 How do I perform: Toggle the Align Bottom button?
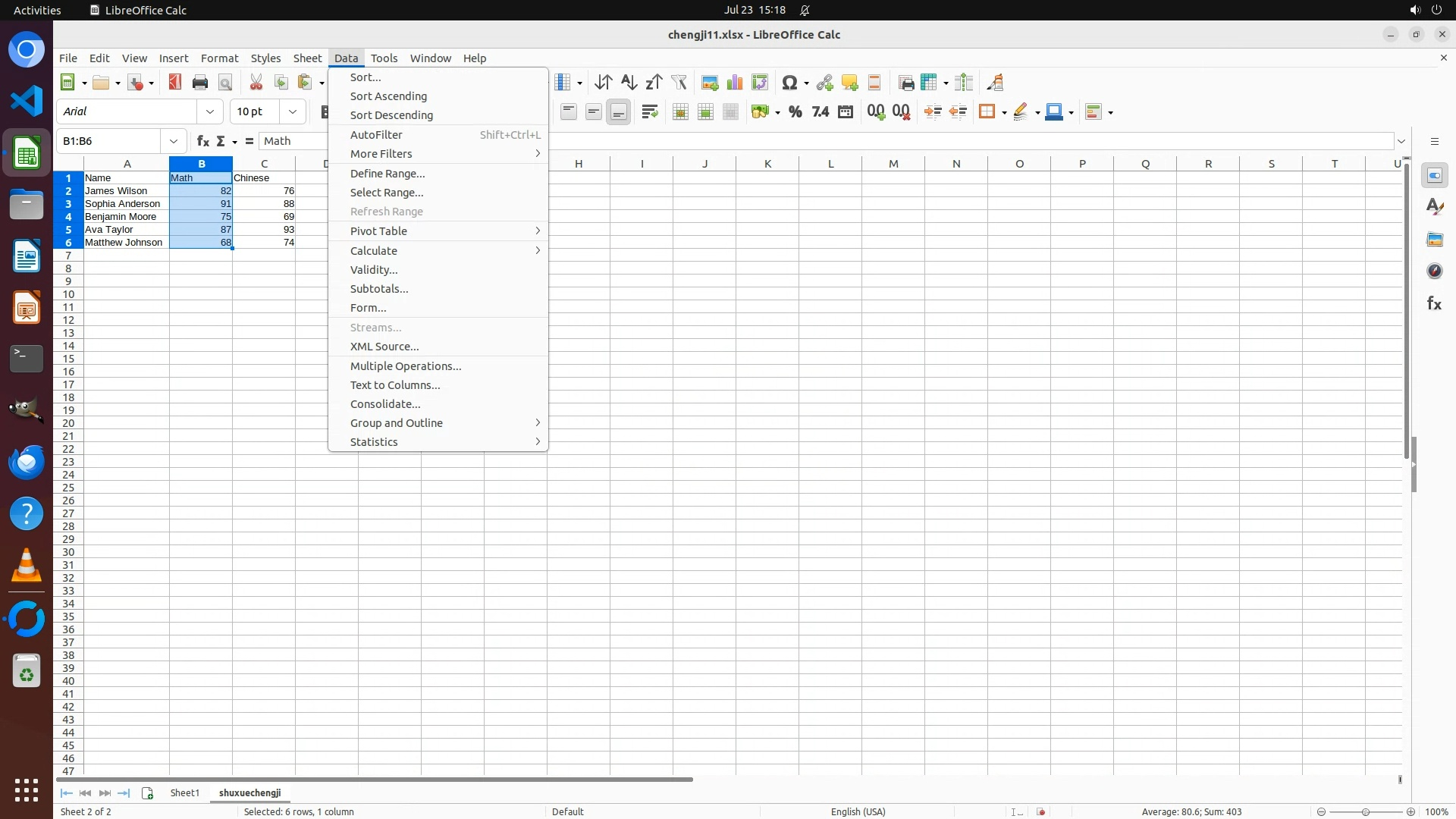pyautogui.click(x=618, y=112)
